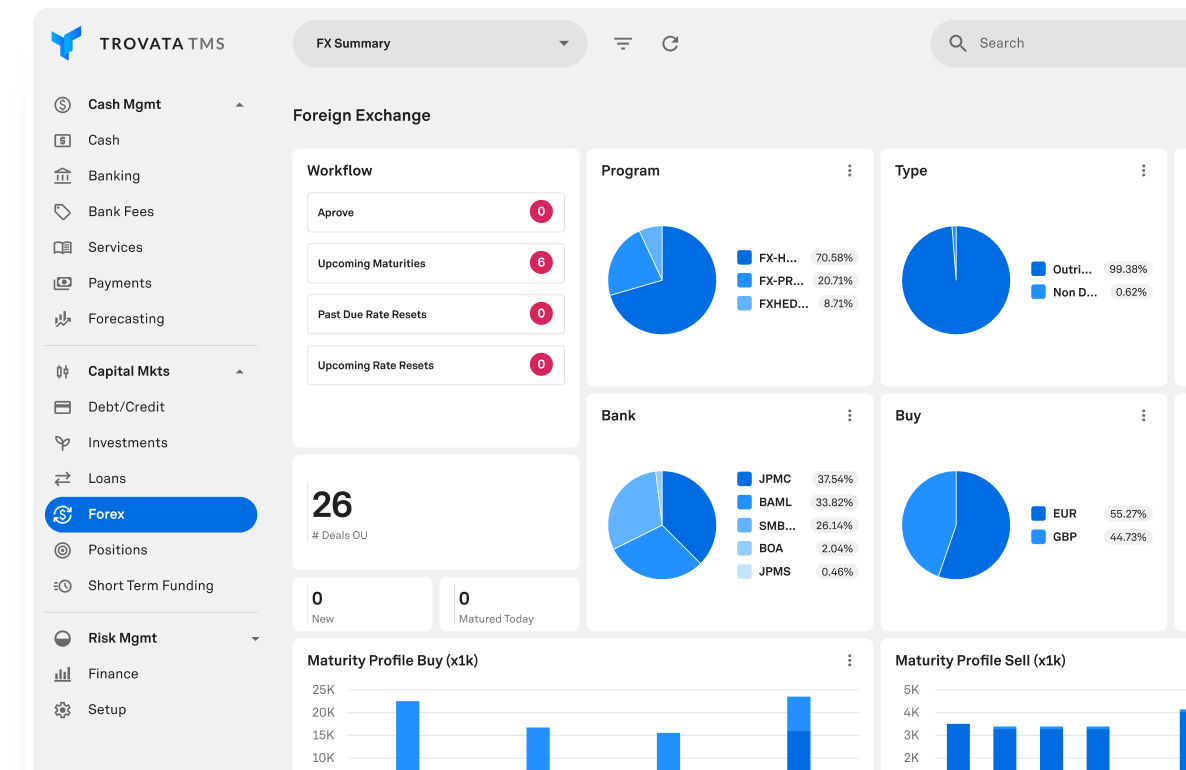The height and width of the screenshot is (770, 1186).
Task: Click the filter icon in the top bar
Action: pos(623,44)
